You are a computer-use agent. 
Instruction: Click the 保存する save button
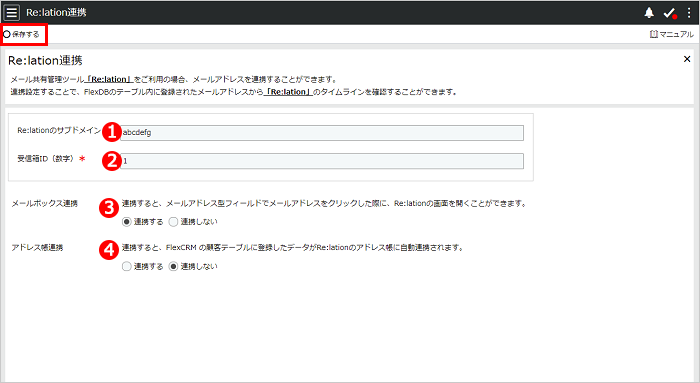[x=21, y=34]
